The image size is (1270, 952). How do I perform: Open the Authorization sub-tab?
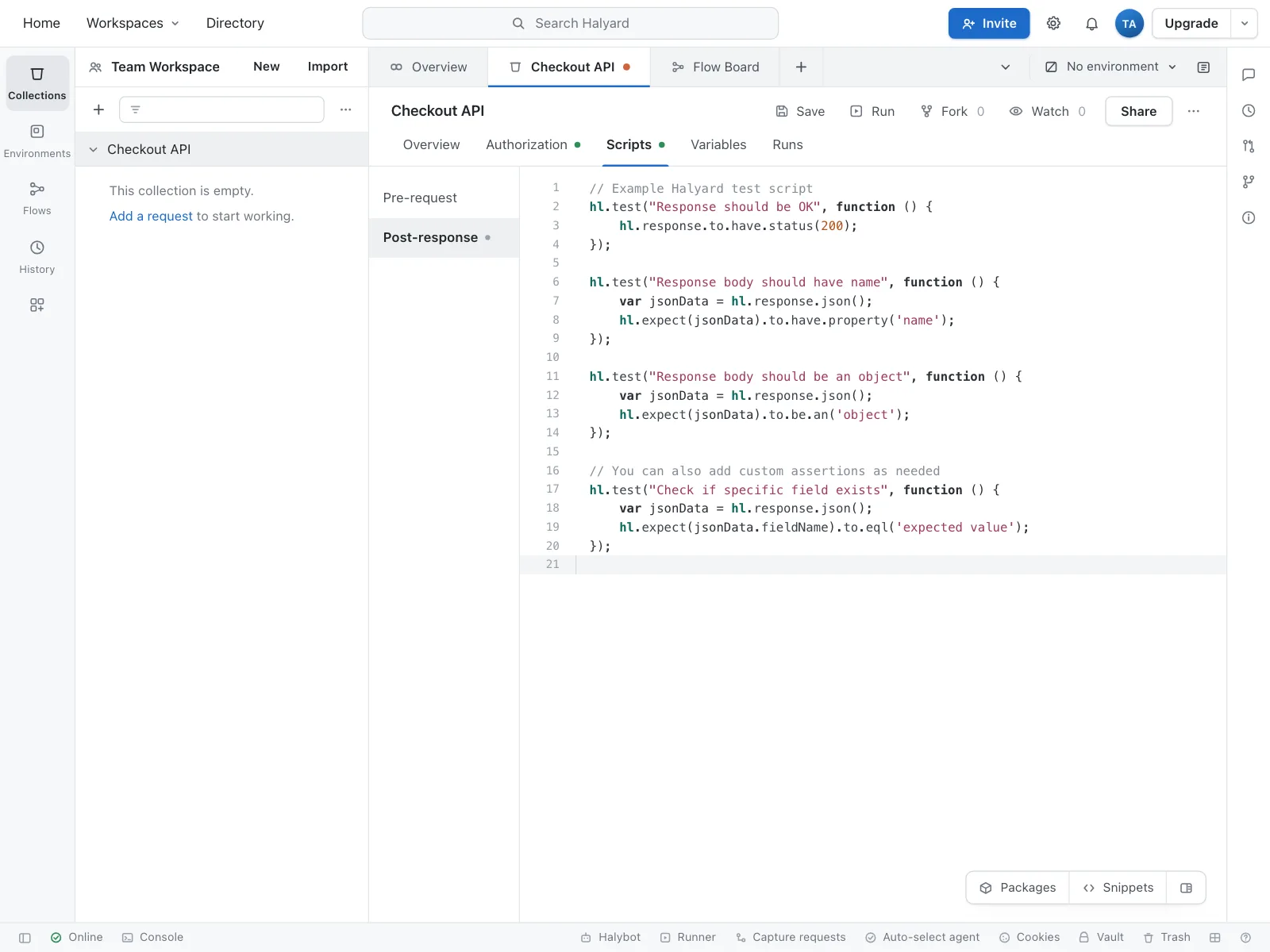[533, 144]
